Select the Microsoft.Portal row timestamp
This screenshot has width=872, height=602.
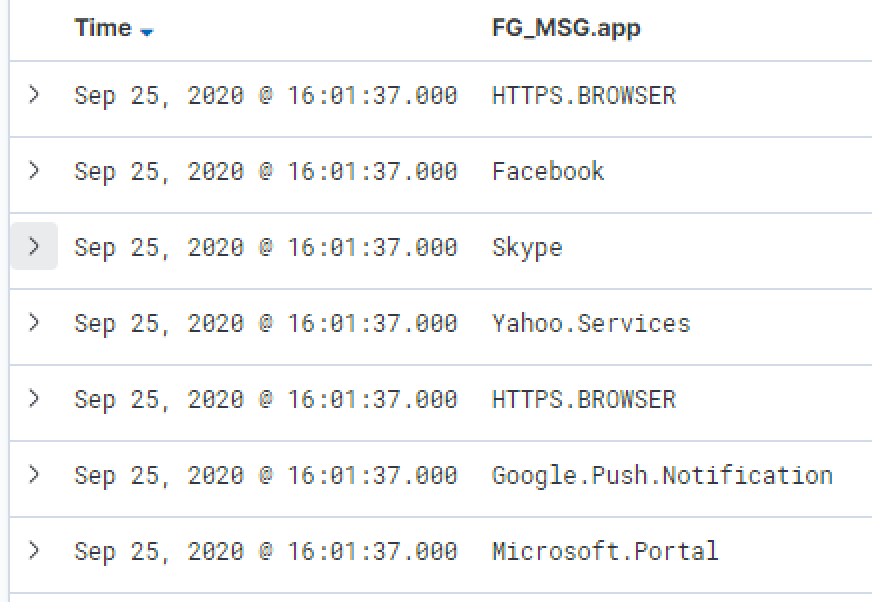pos(265,551)
